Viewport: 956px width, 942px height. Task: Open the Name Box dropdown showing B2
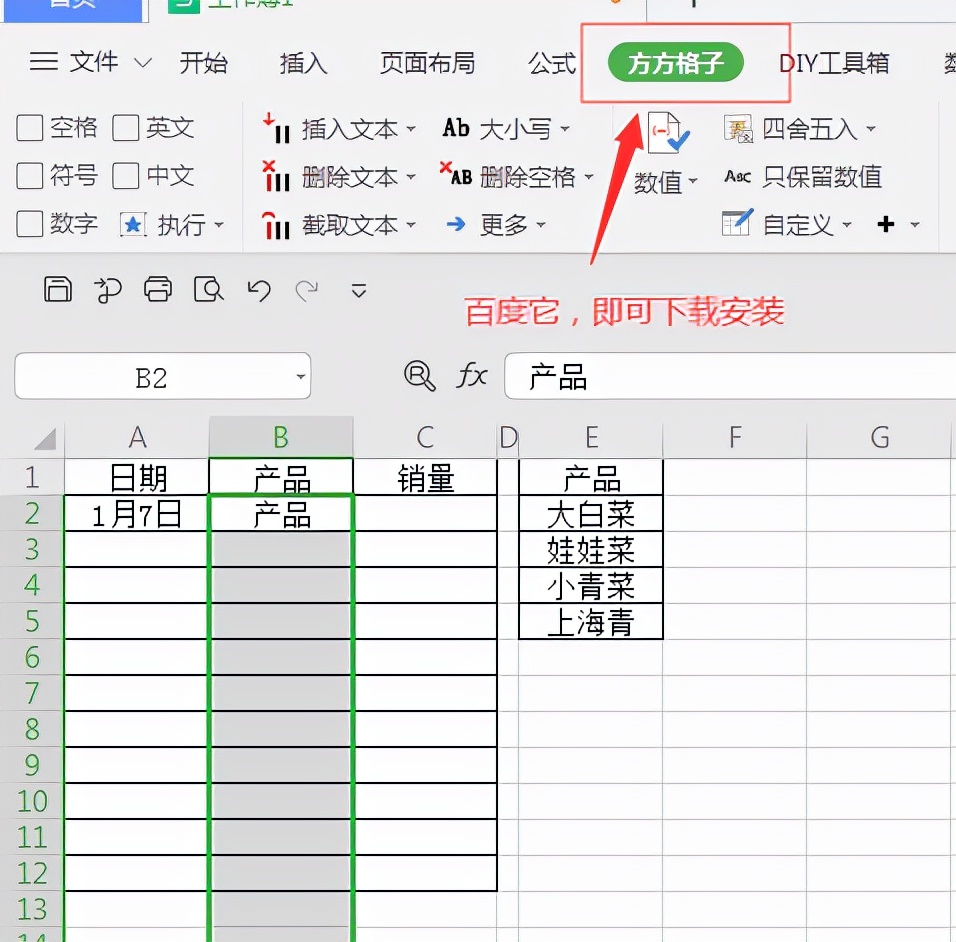300,376
